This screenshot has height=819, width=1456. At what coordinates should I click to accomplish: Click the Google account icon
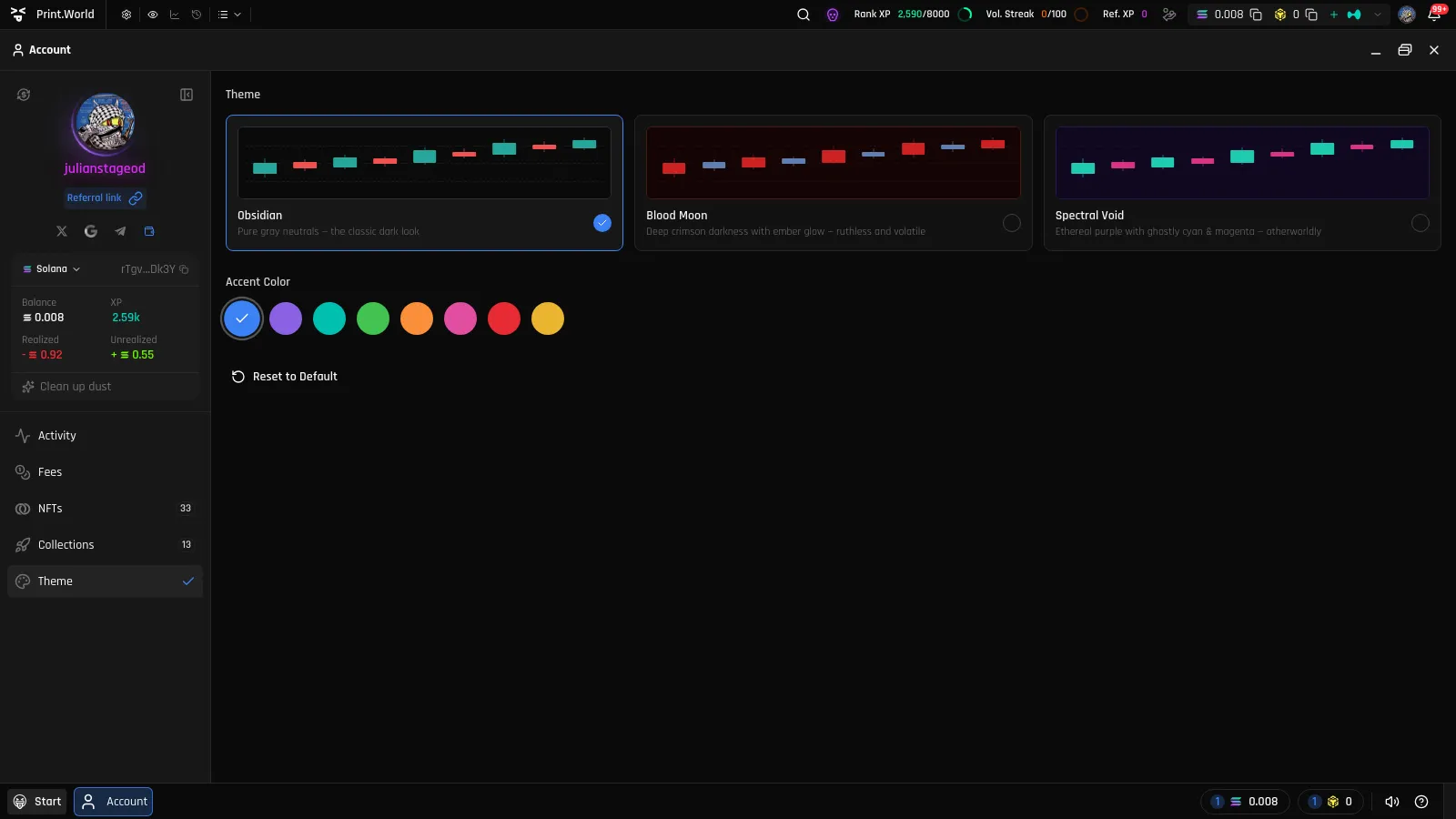tap(91, 231)
